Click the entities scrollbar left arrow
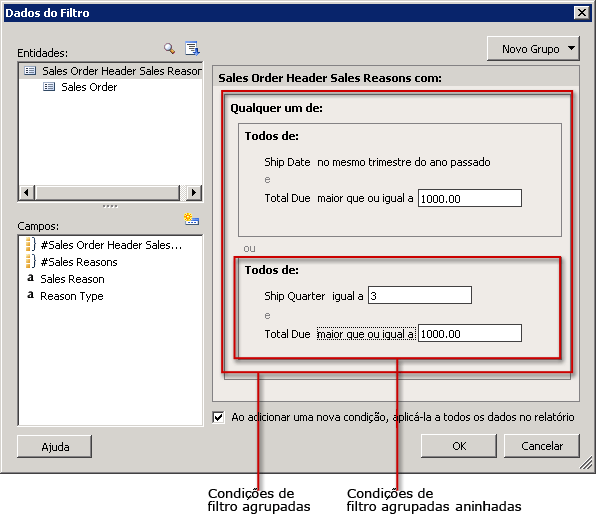 point(26,192)
